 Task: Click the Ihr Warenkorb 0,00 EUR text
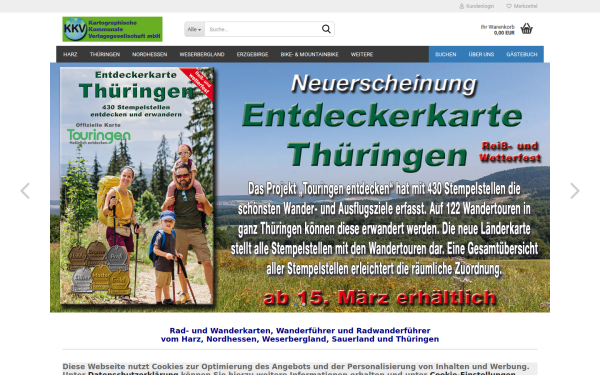[x=497, y=30]
